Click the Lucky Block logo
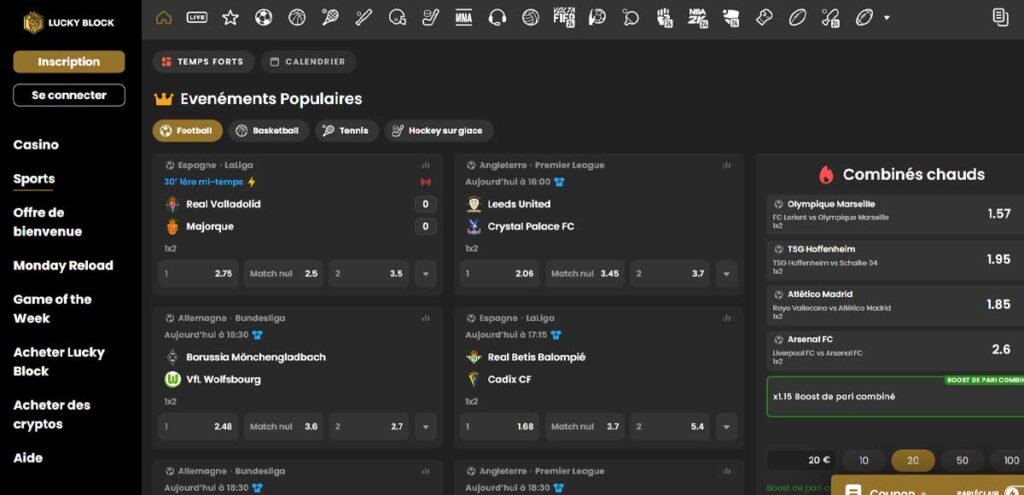1024x495 pixels. coord(69,22)
